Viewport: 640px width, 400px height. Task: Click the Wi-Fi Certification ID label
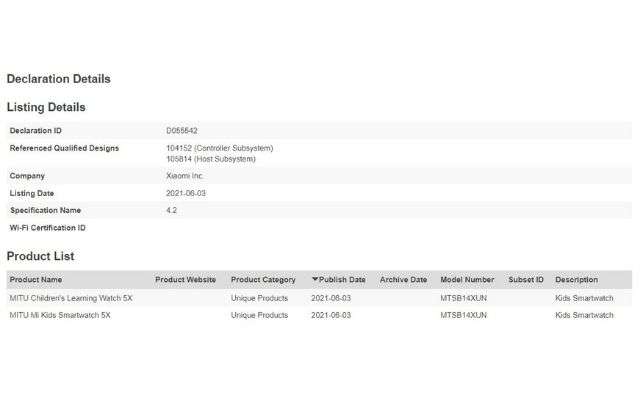(48, 228)
